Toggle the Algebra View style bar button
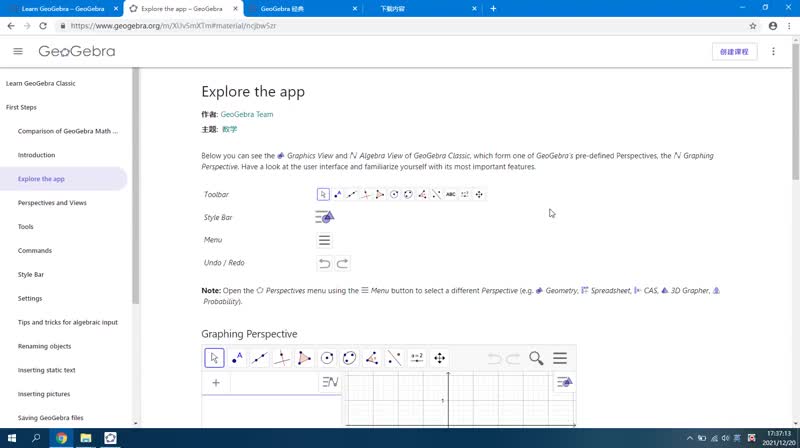The image size is (800, 448). pos(330,382)
